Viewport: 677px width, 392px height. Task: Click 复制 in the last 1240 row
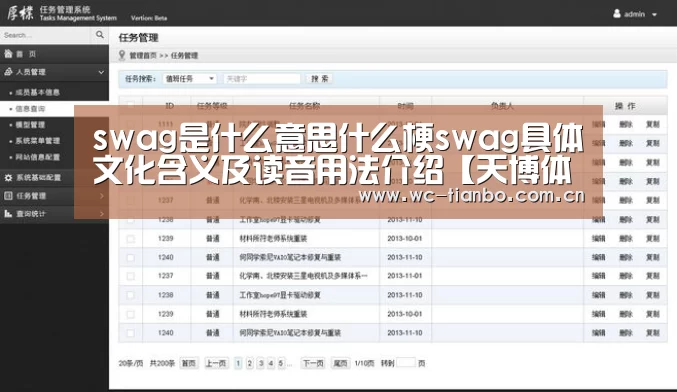(652, 333)
